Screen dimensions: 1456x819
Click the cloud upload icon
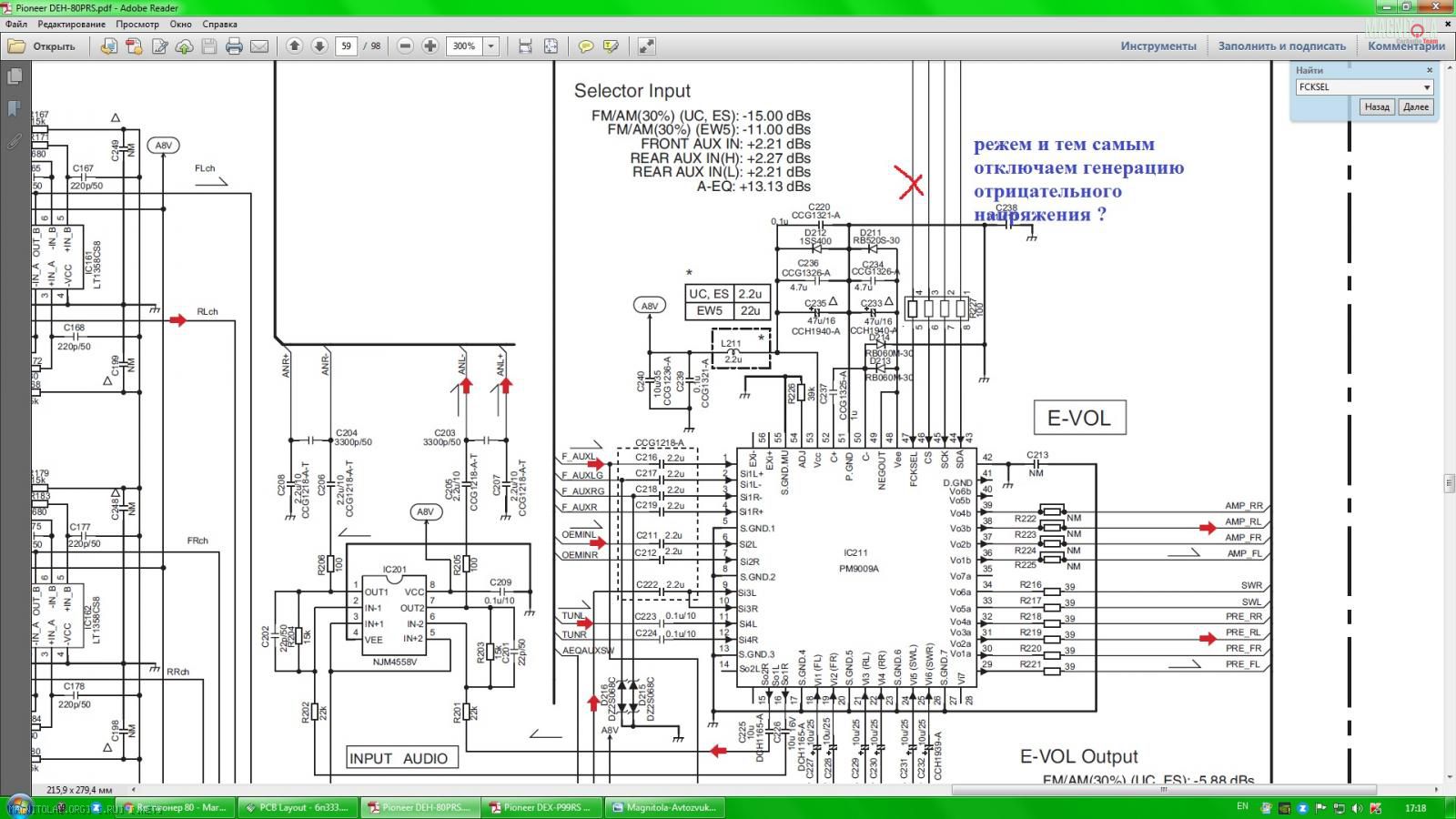(184, 46)
